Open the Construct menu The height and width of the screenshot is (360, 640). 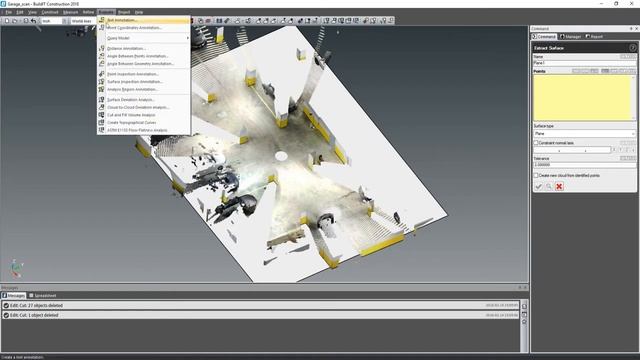50,12
